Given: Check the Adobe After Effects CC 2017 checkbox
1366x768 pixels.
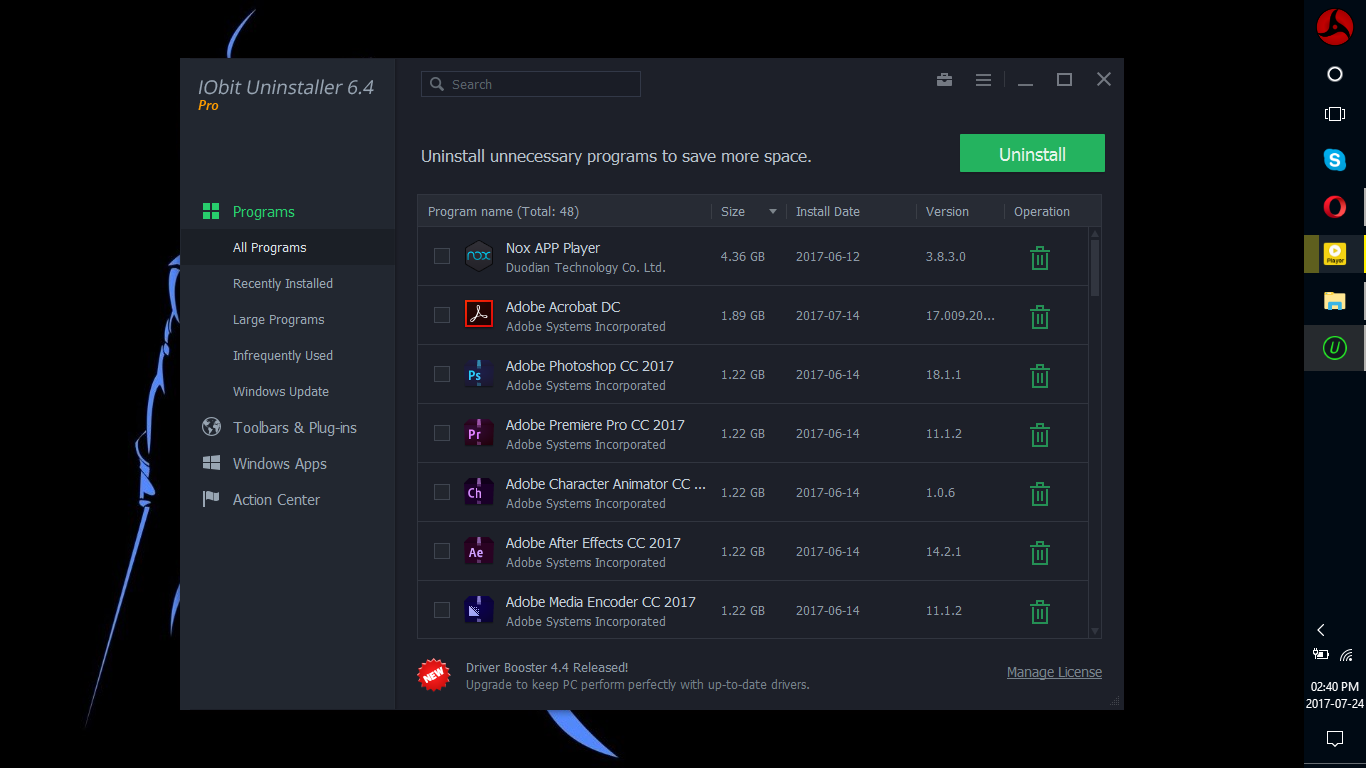Looking at the screenshot, I should (441, 551).
